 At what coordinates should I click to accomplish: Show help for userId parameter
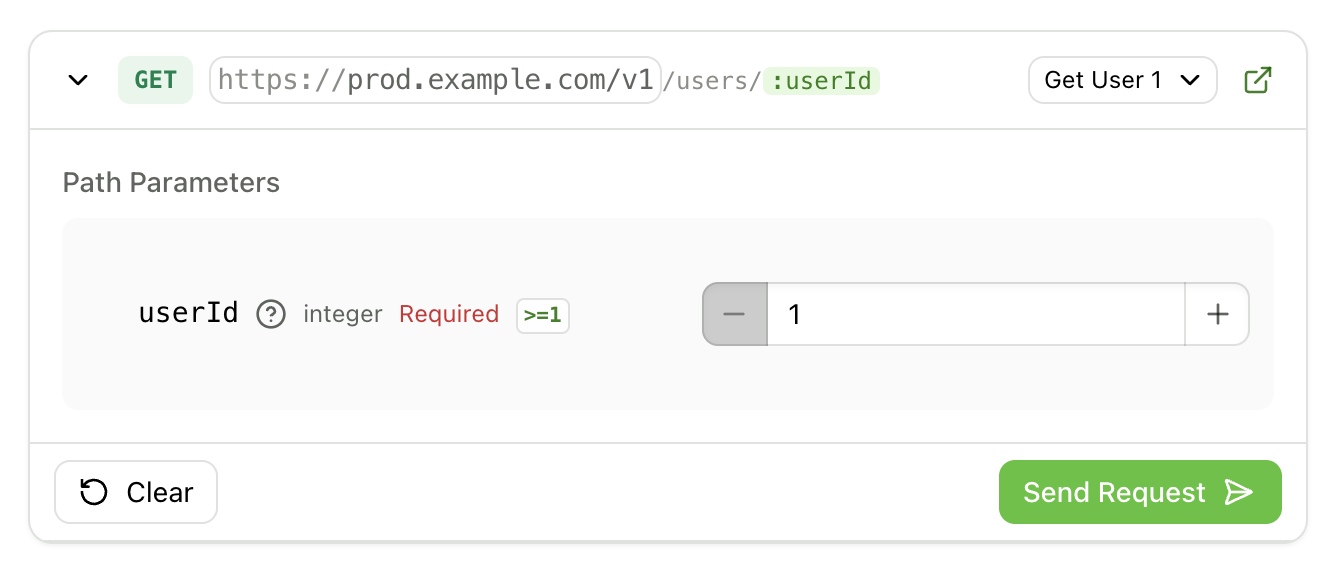pyautogui.click(x=271, y=315)
